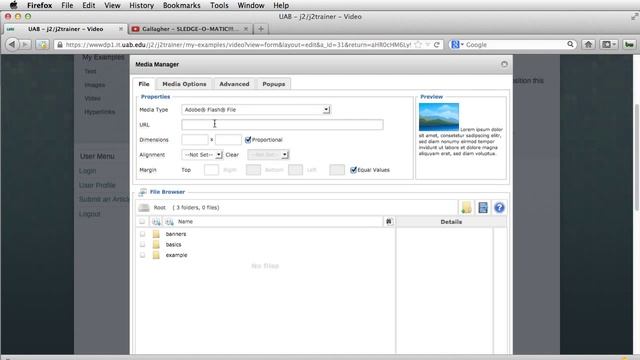
Task: Bookmark this page with the star
Action: pos(418,44)
